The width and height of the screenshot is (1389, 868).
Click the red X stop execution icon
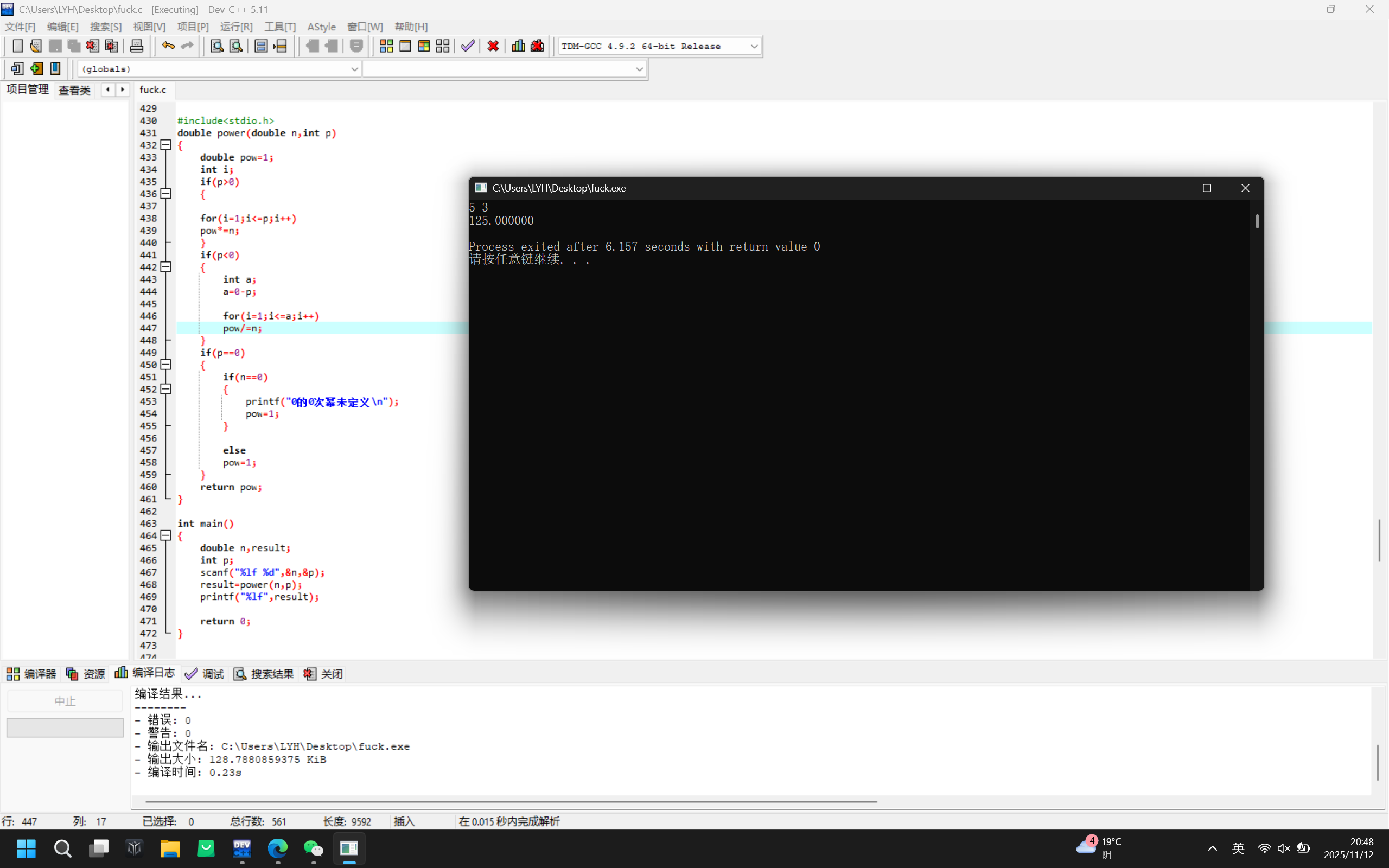[x=493, y=46]
